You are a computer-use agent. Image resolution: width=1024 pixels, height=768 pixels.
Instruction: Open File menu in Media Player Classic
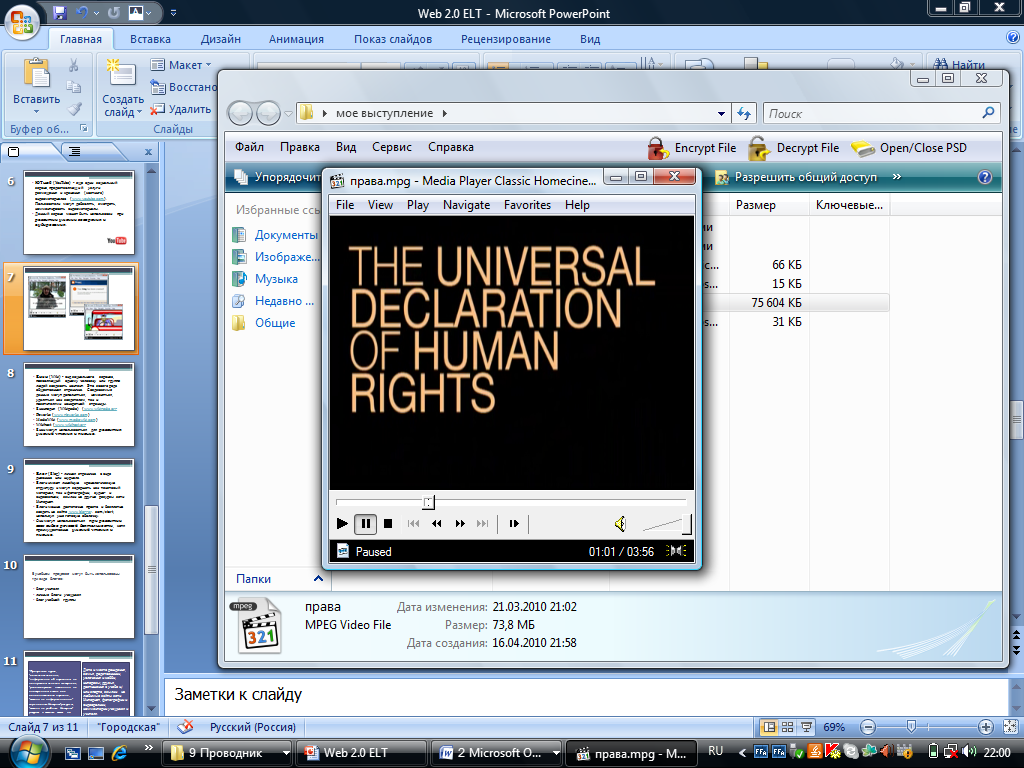(345, 205)
